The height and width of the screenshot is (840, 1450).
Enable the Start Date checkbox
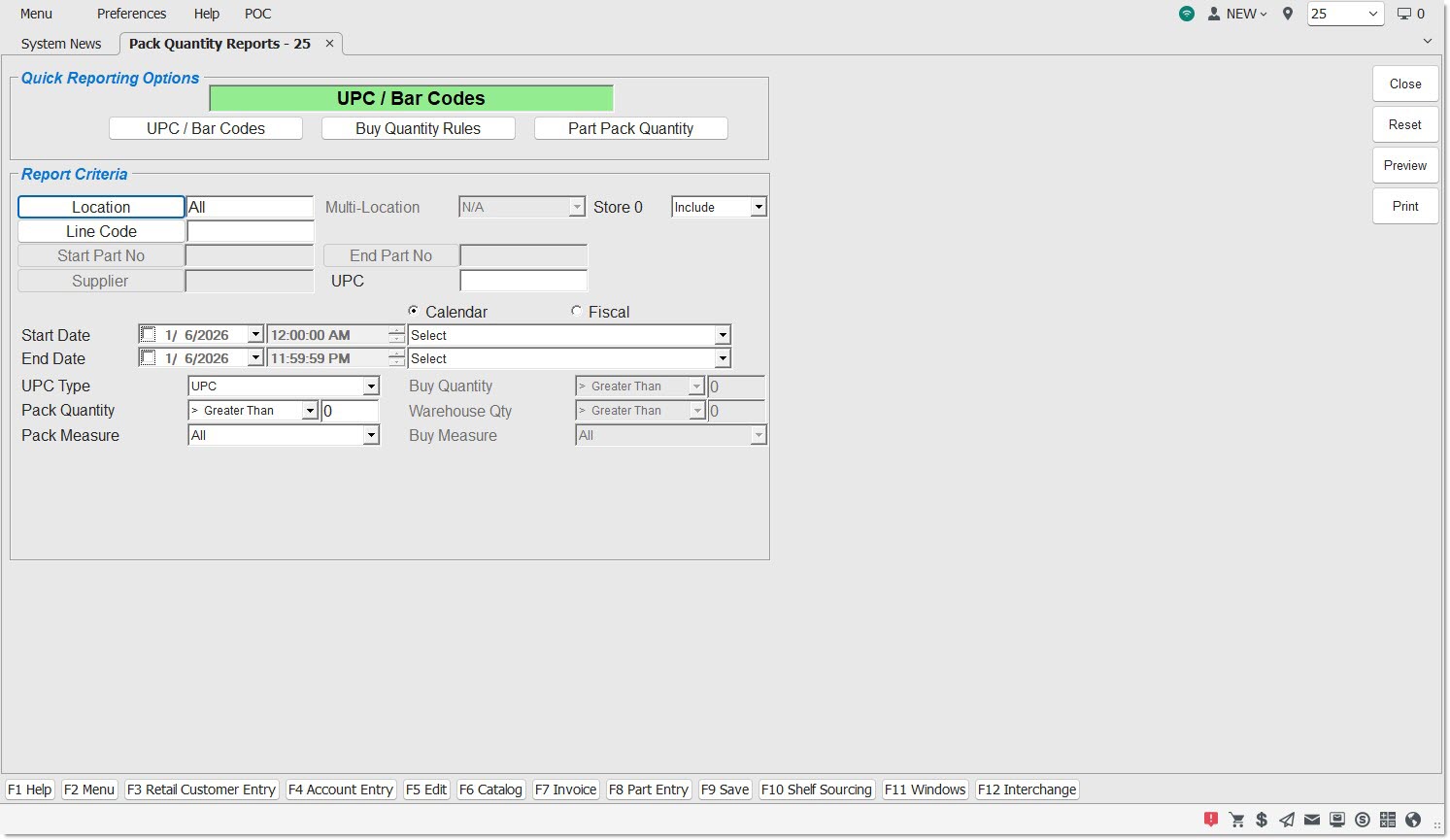148,335
